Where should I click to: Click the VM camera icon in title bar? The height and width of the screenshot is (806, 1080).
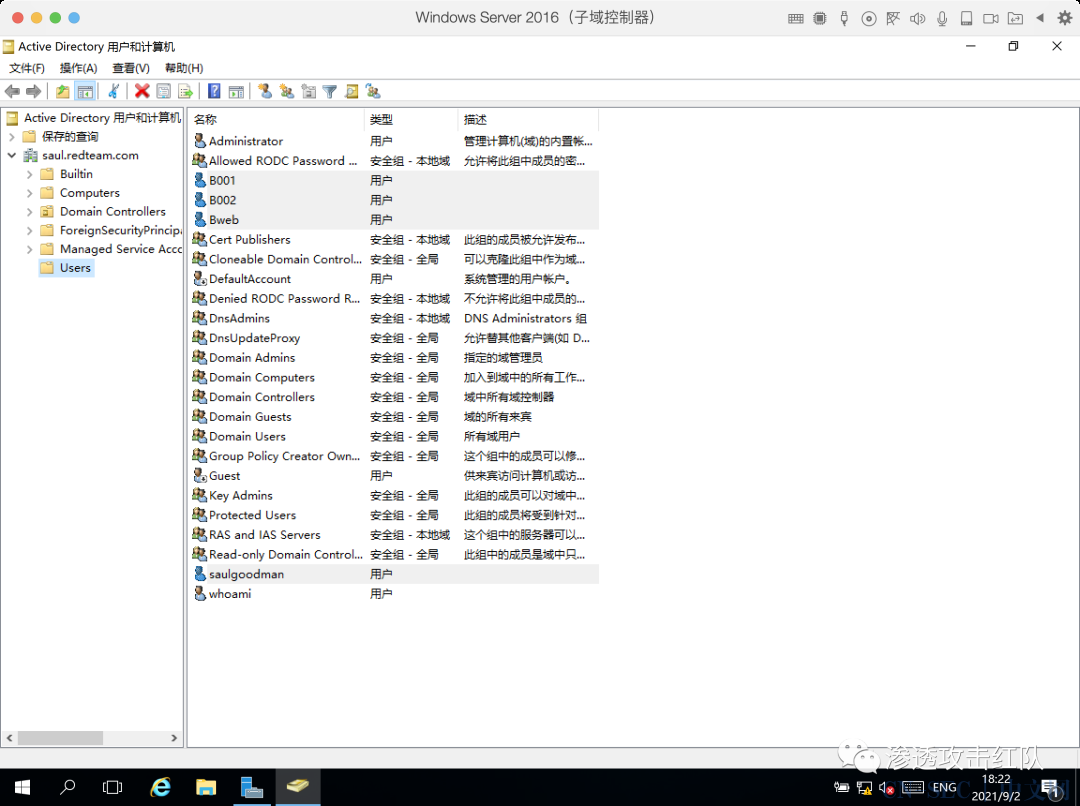(991, 19)
